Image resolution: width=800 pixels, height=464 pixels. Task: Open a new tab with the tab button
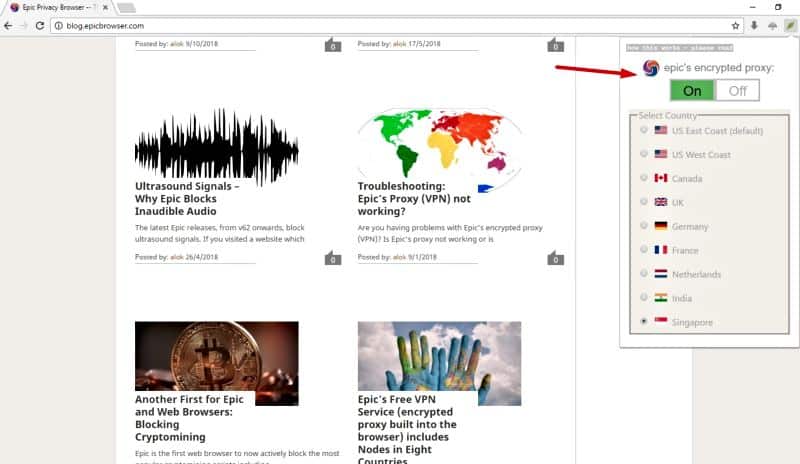tap(126, 8)
